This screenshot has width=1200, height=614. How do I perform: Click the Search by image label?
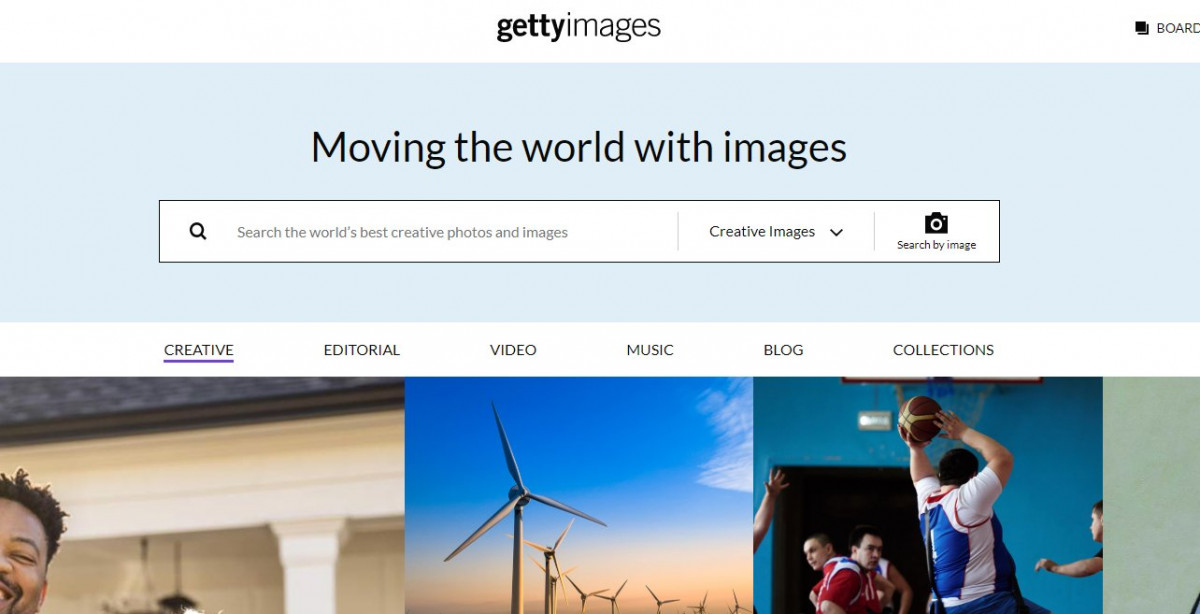click(936, 245)
